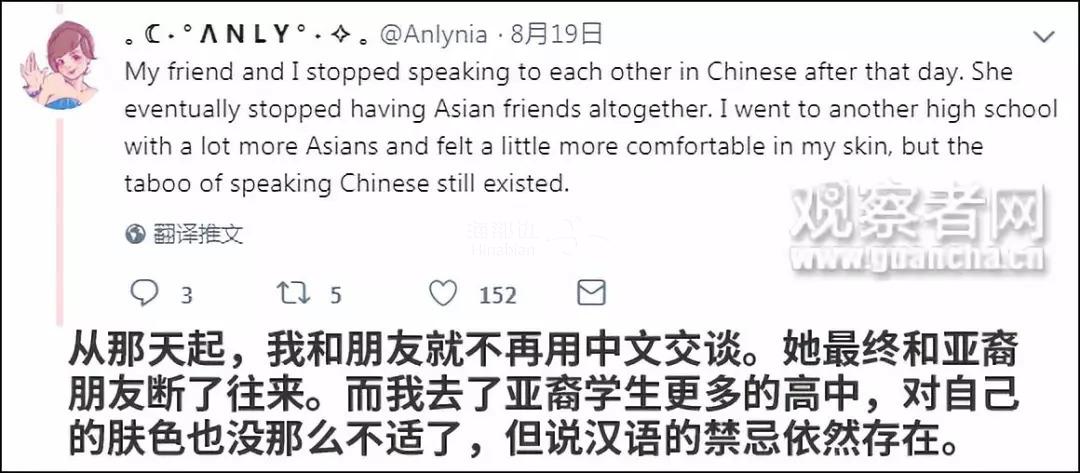
Task: Click the globe icon beside 翻译推文
Action: tap(135, 235)
